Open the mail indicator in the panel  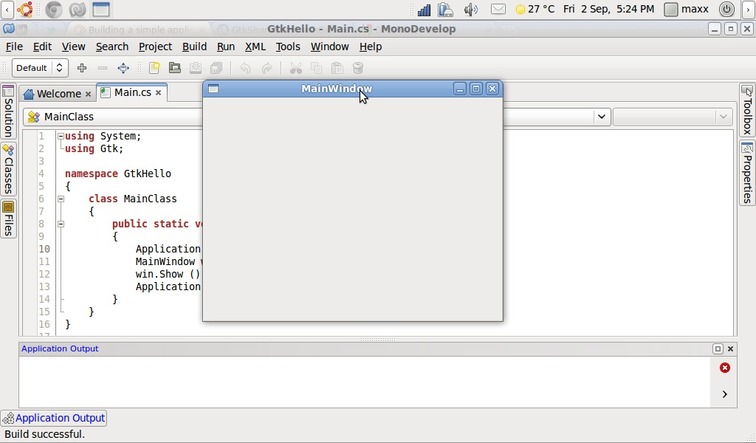click(x=498, y=9)
